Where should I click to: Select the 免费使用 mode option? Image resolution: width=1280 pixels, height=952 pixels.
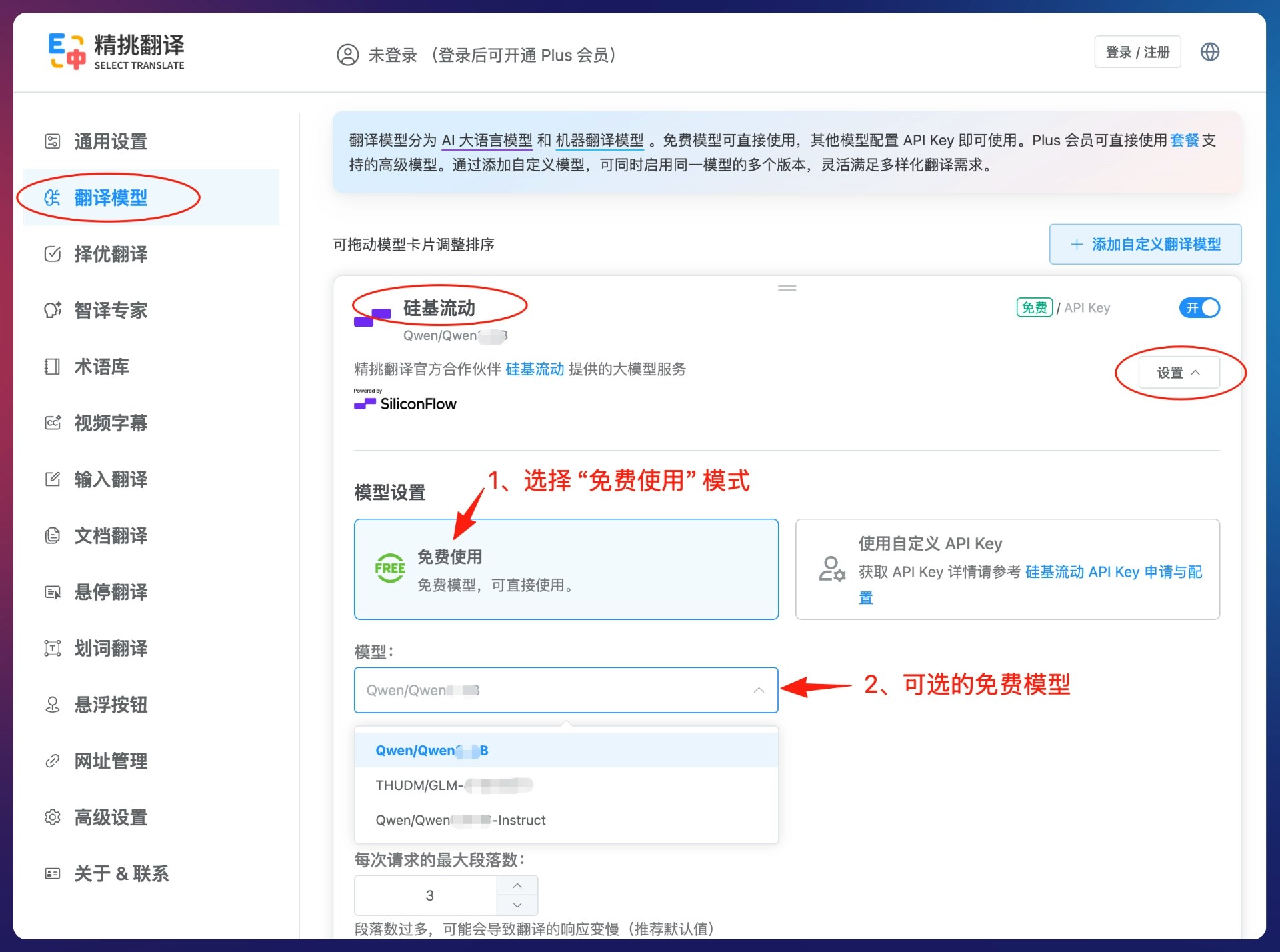click(x=566, y=569)
